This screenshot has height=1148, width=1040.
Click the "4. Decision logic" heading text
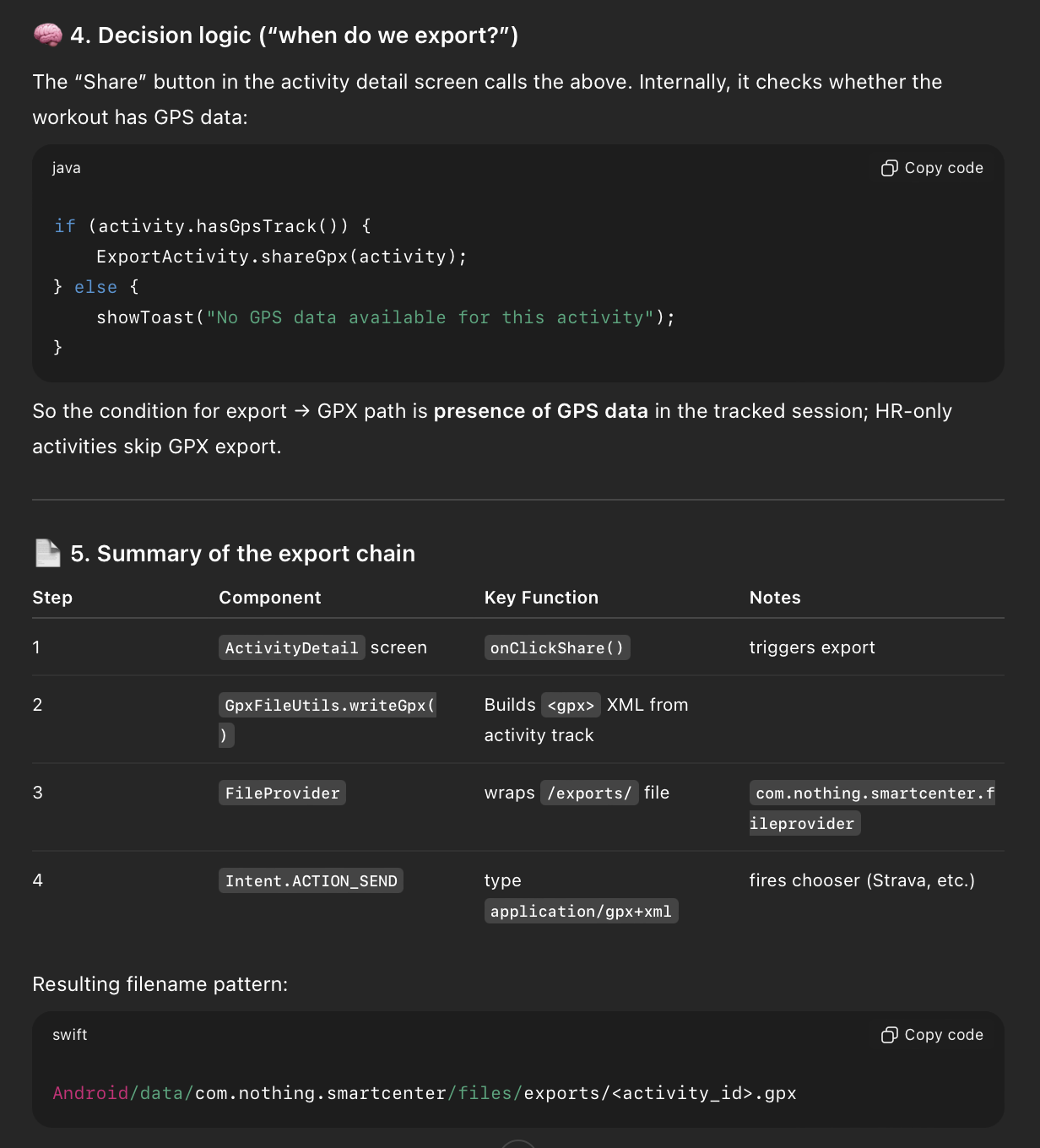click(294, 35)
